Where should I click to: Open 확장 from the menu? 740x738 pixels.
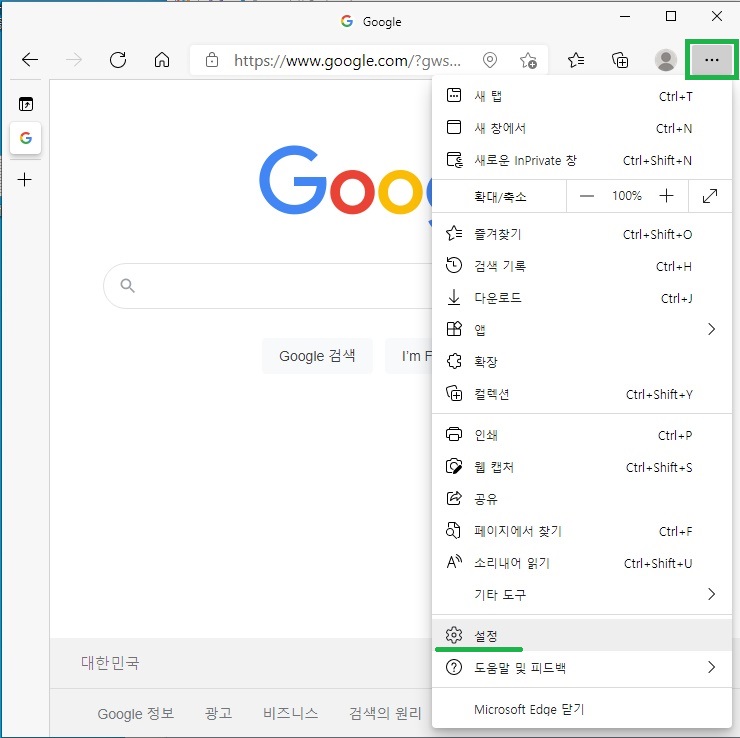pos(581,362)
